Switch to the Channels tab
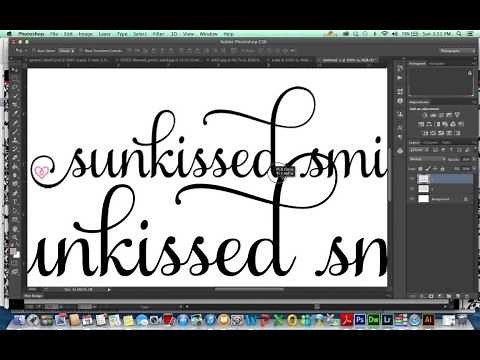The height and width of the screenshot is (360, 480). tap(431, 142)
